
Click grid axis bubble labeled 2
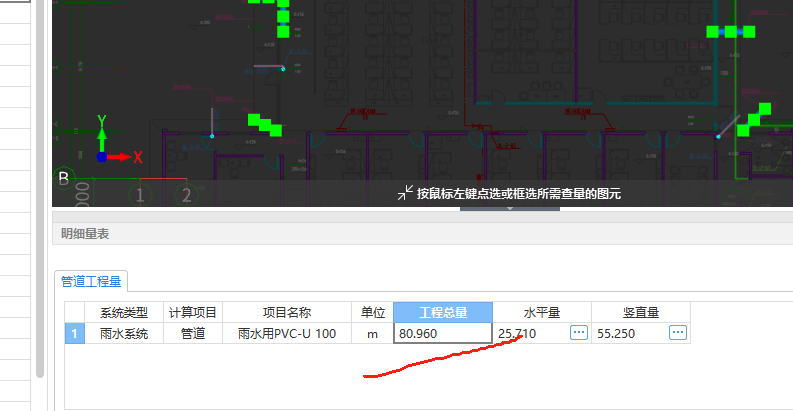pyautogui.click(x=186, y=195)
